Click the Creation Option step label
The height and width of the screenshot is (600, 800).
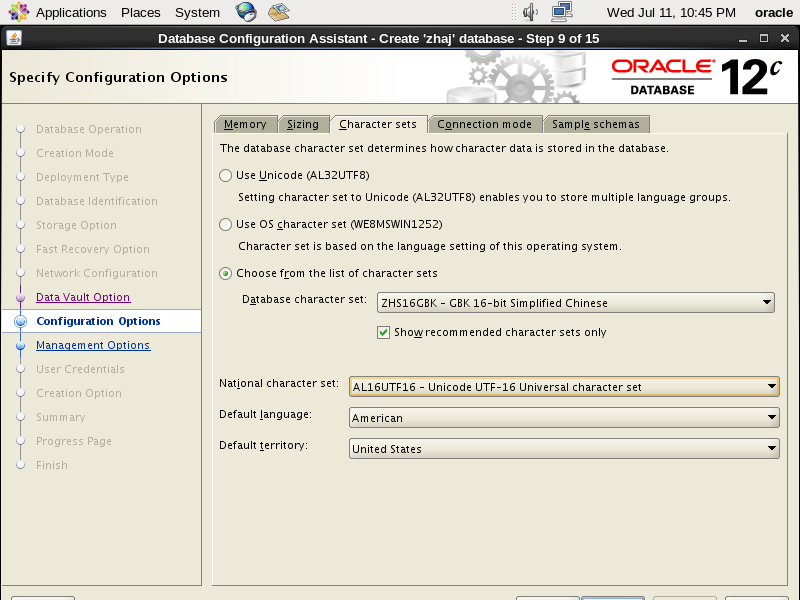coord(79,393)
